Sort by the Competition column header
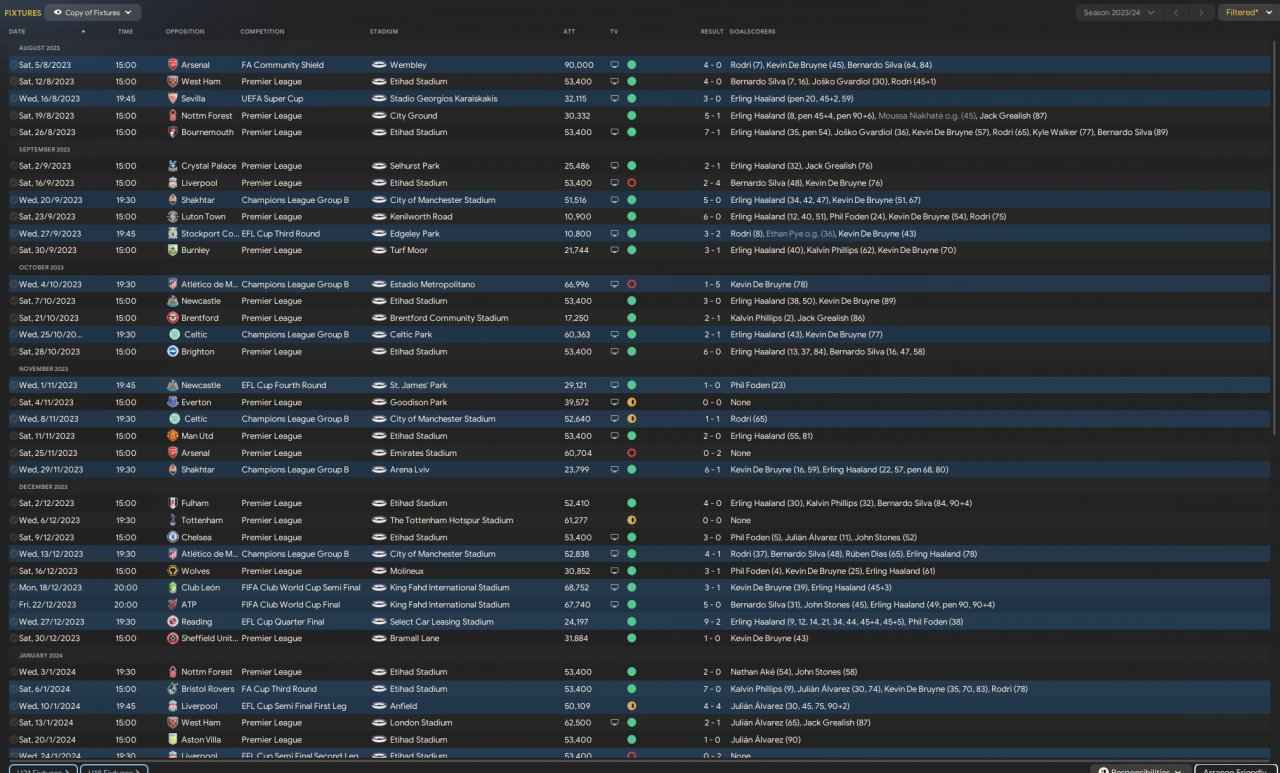The image size is (1280, 773). 262,31
